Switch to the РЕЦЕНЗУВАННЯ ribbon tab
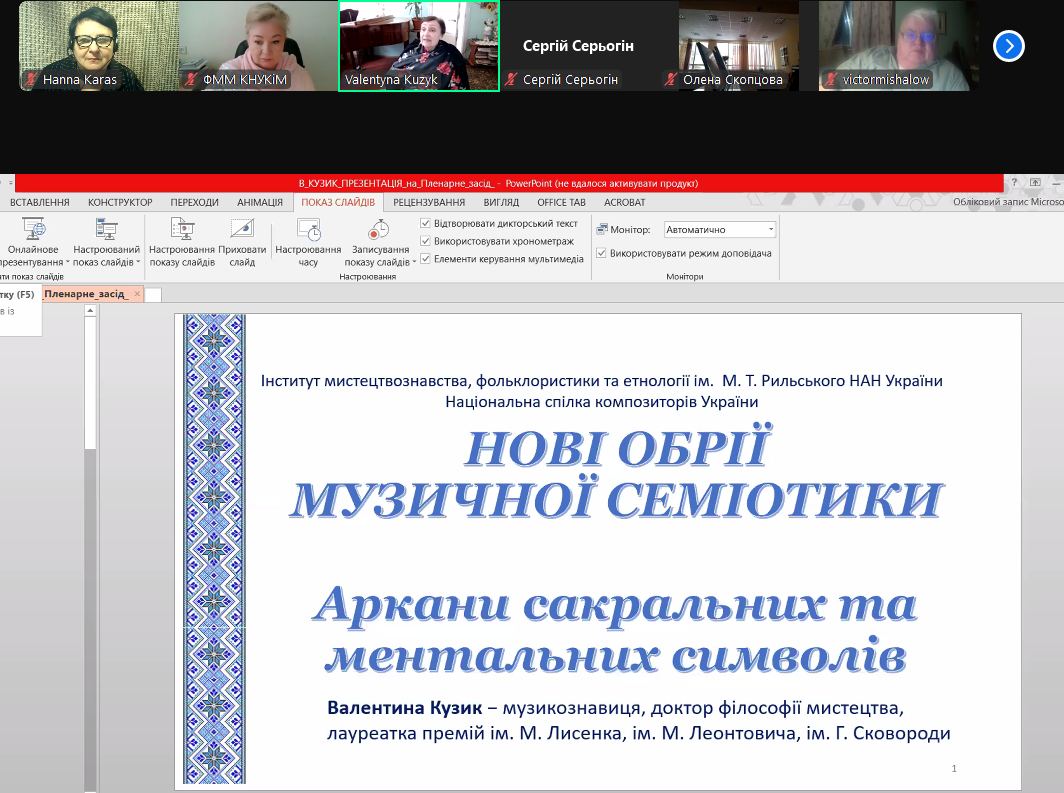 [429, 202]
